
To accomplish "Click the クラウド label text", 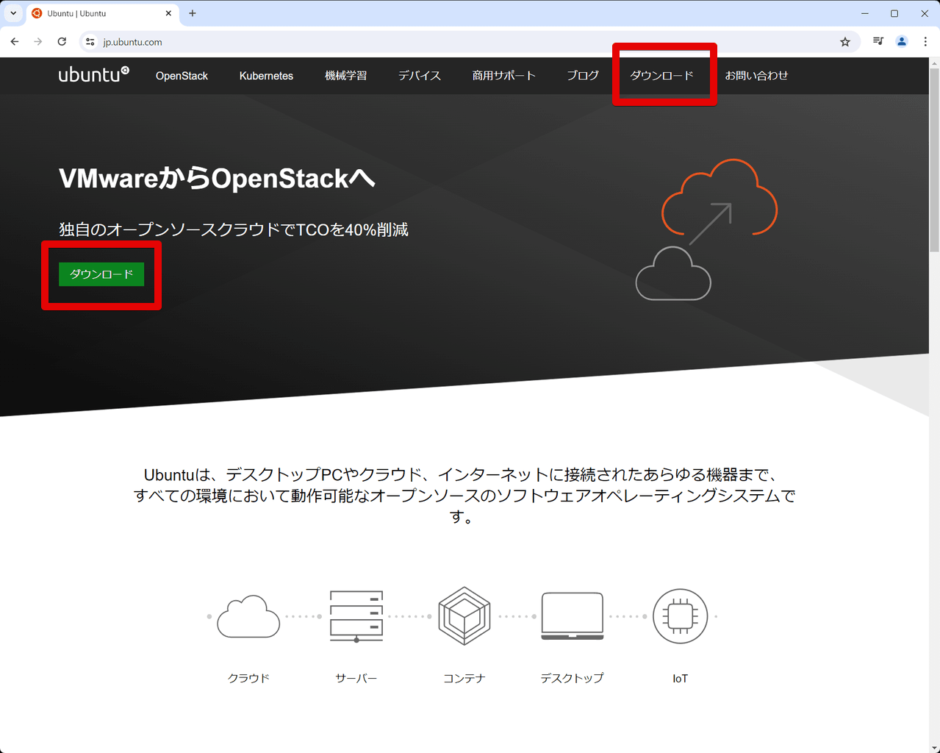I will coord(248,679).
